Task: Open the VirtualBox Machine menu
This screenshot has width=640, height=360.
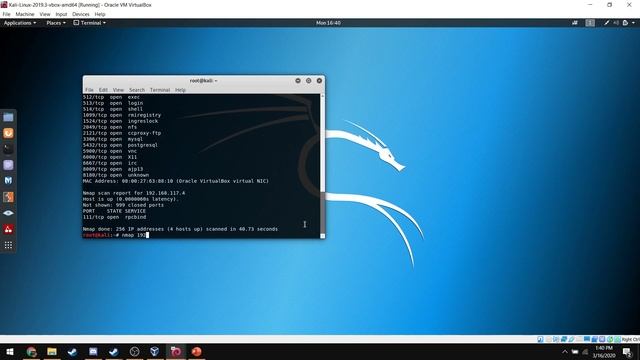Action: [x=25, y=14]
